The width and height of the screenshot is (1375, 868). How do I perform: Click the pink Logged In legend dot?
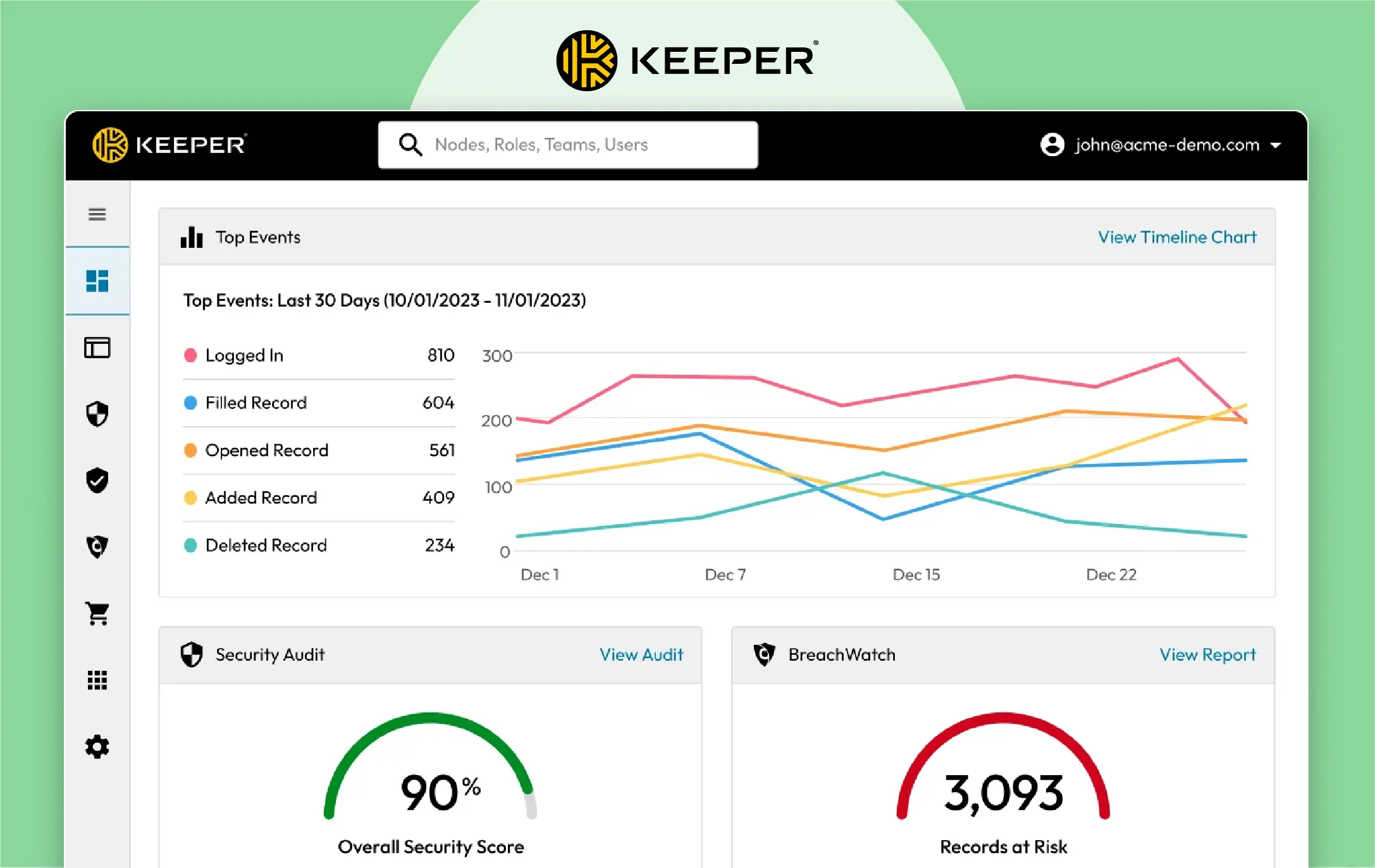tap(190, 355)
